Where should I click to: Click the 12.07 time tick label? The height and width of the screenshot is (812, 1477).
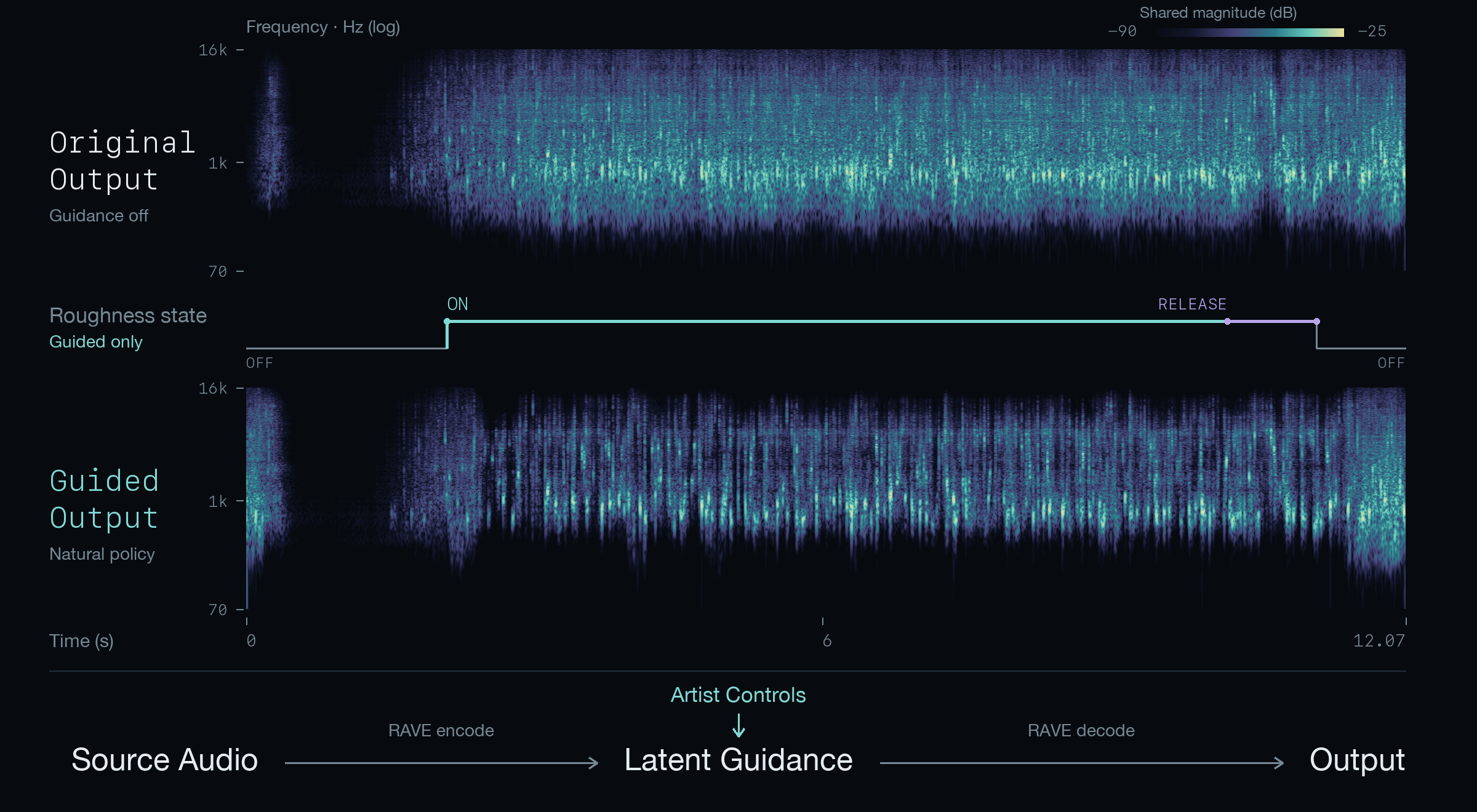(x=1379, y=641)
